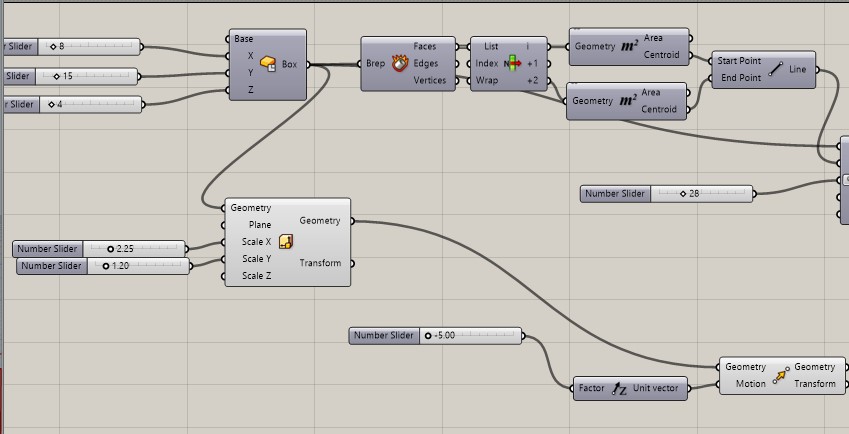Screen dimensions: 849x434
Task: Click the slider handle with value 28
Action: [682, 193]
